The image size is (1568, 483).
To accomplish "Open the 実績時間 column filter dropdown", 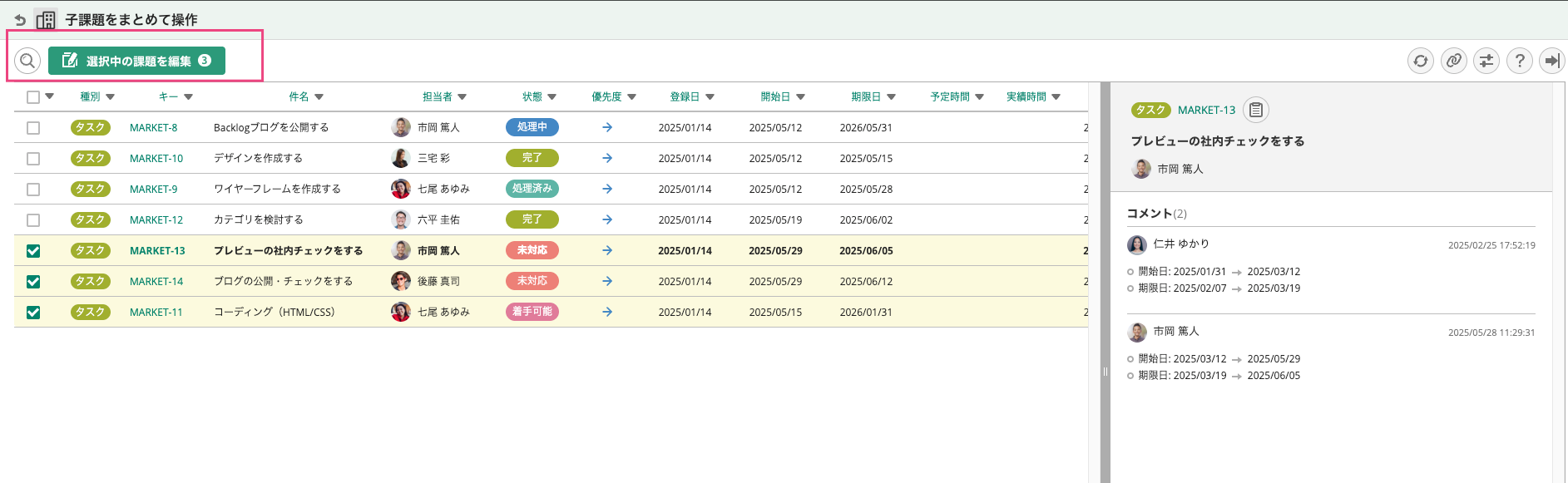I will pyautogui.click(x=1056, y=97).
